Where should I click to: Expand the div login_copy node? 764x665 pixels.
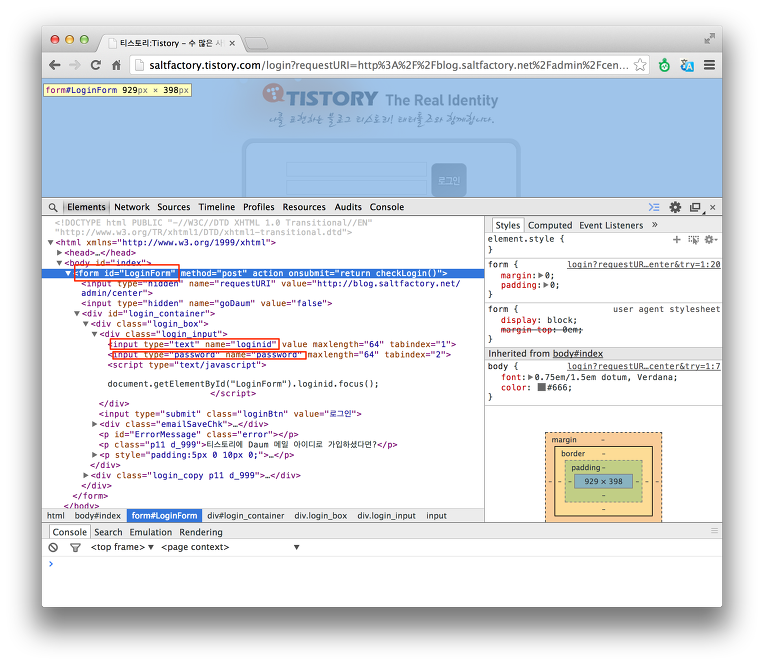pyautogui.click(x=86, y=475)
